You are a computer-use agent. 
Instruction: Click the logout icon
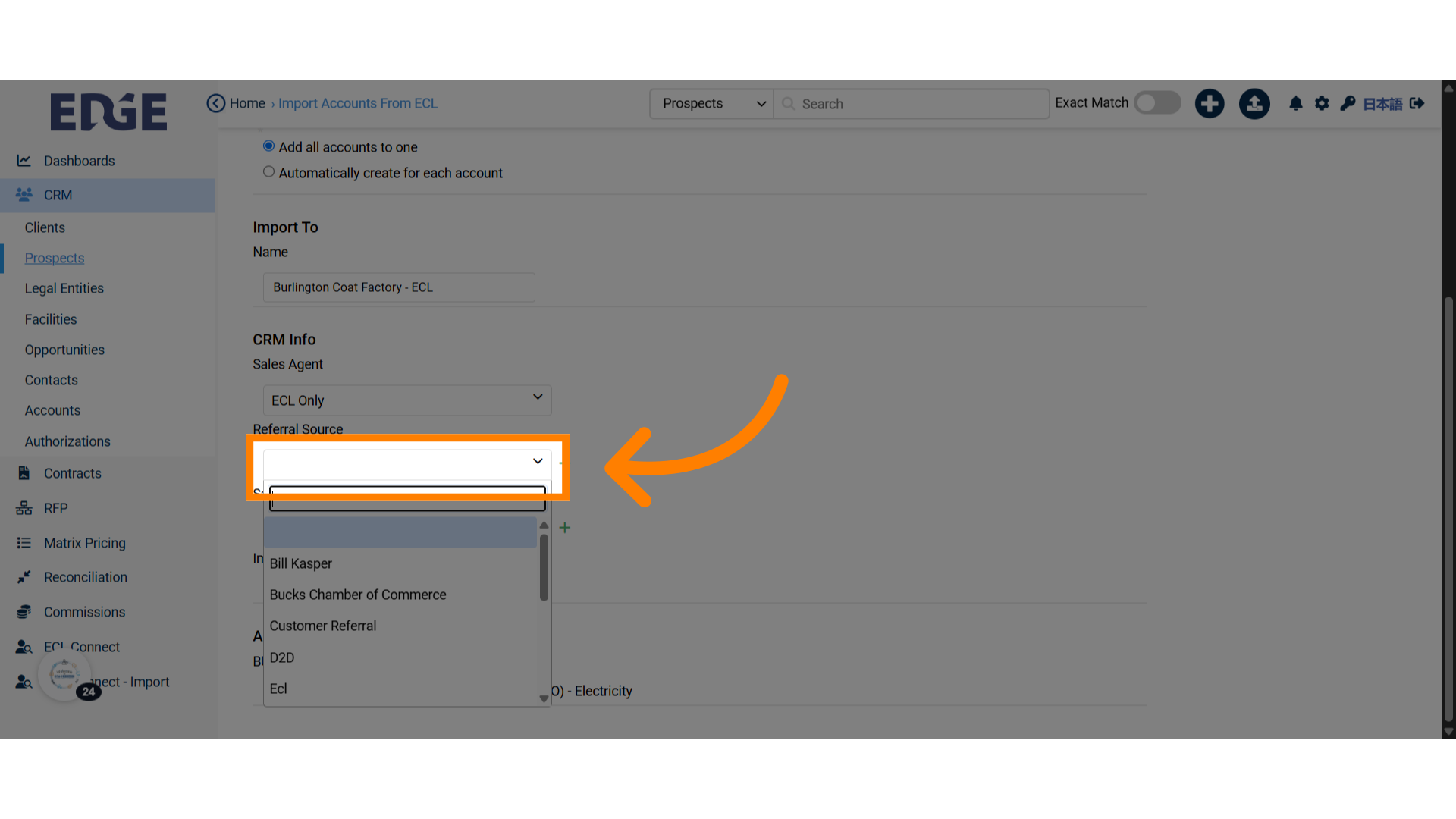point(1417,103)
